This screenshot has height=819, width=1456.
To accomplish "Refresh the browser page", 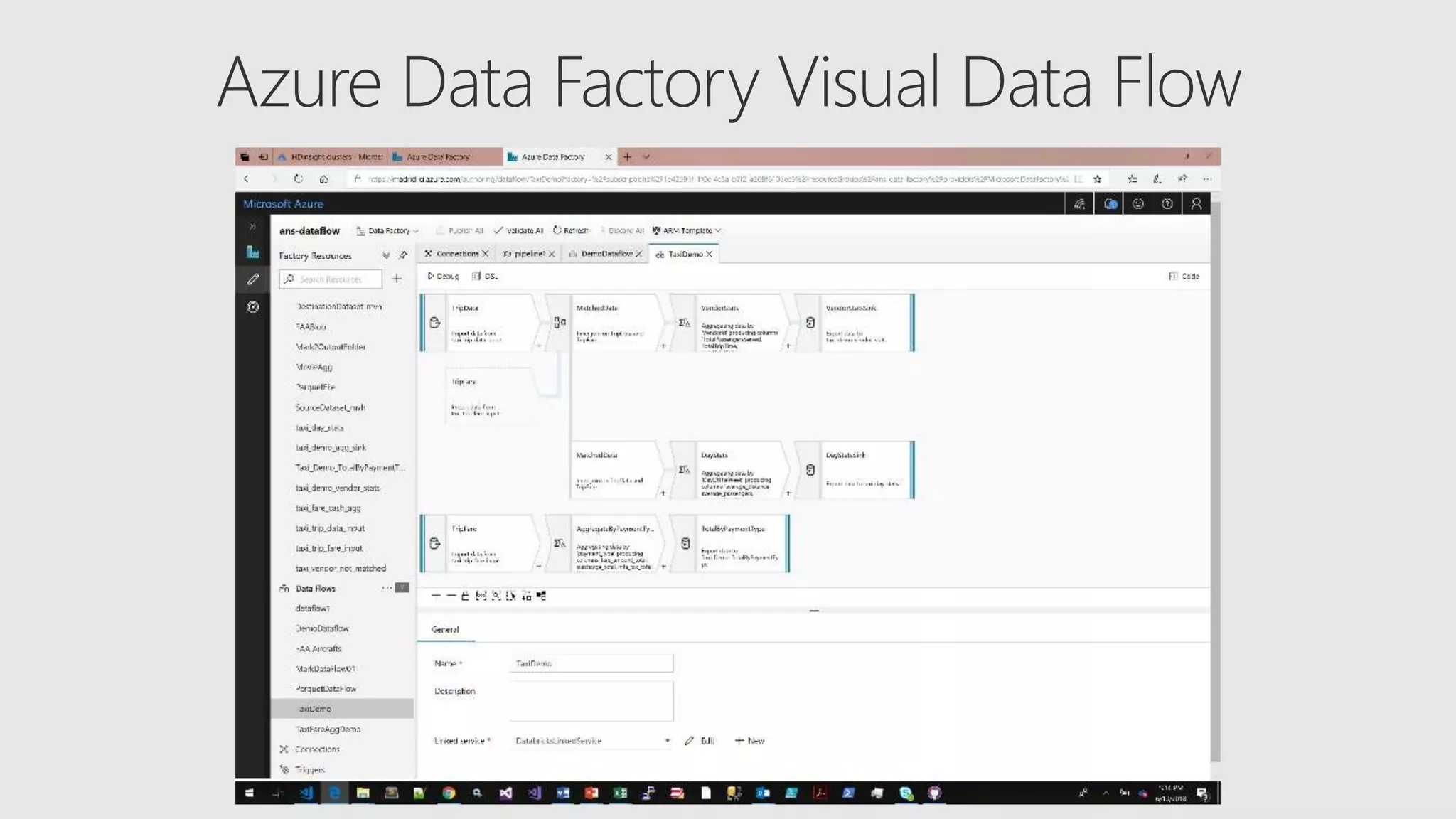I will [x=298, y=179].
